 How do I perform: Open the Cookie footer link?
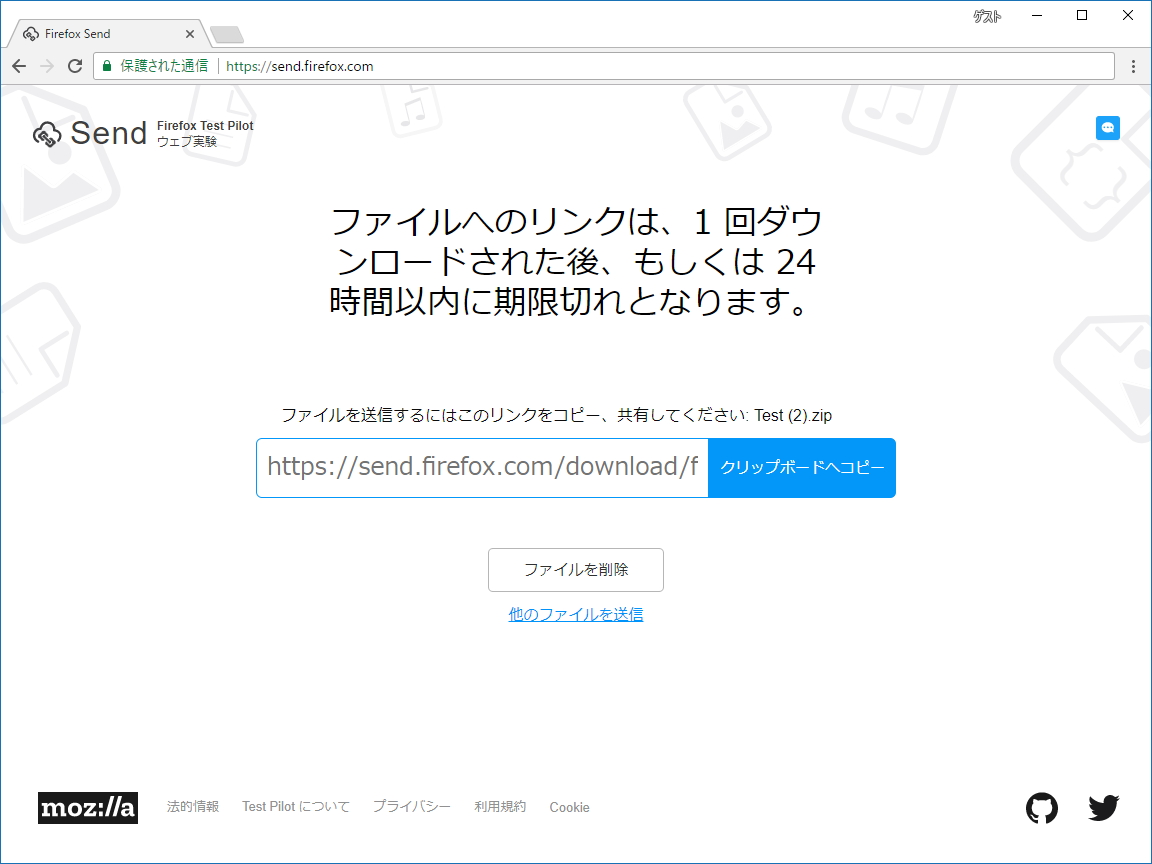tap(569, 807)
